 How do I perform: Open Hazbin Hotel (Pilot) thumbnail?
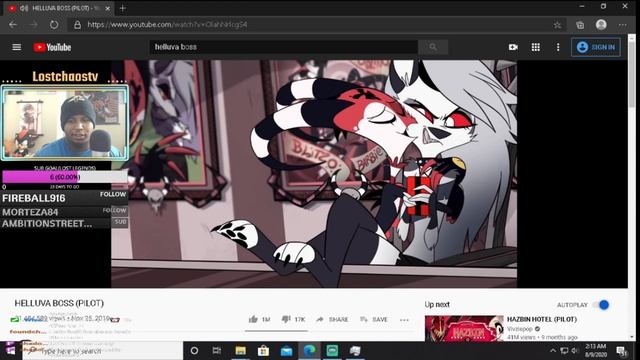(464, 329)
